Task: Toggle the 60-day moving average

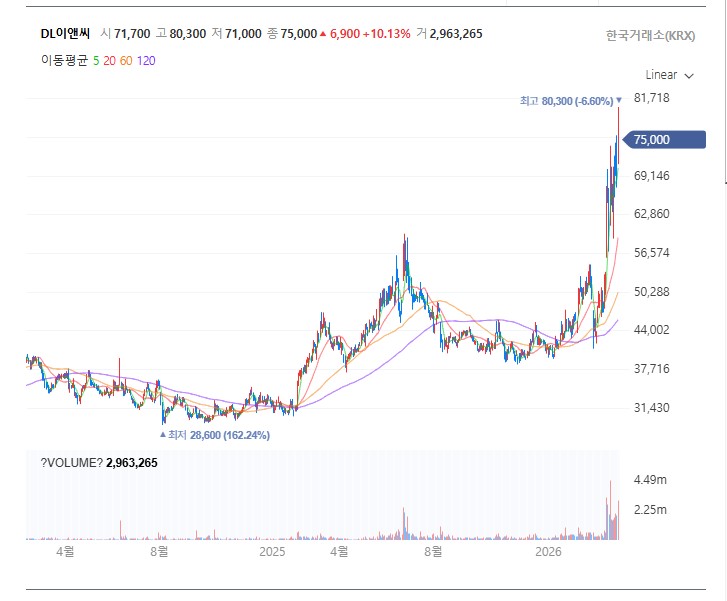Action: pyautogui.click(x=126, y=61)
